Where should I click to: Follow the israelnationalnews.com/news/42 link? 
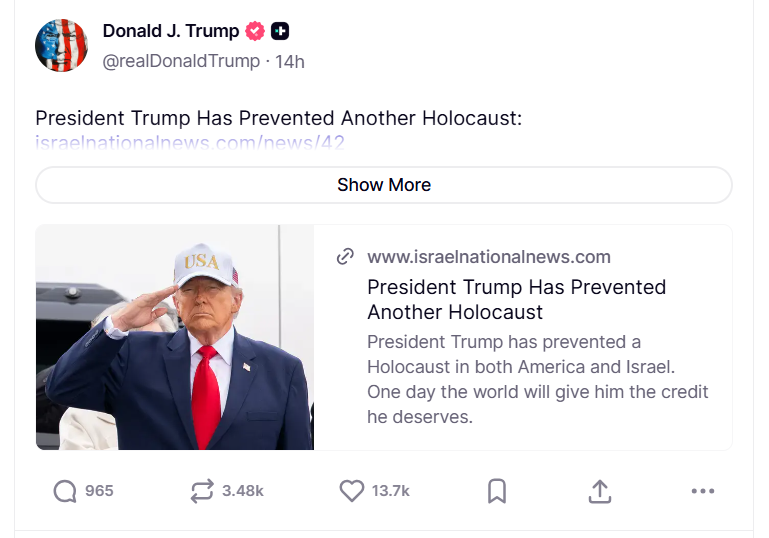click(x=190, y=143)
